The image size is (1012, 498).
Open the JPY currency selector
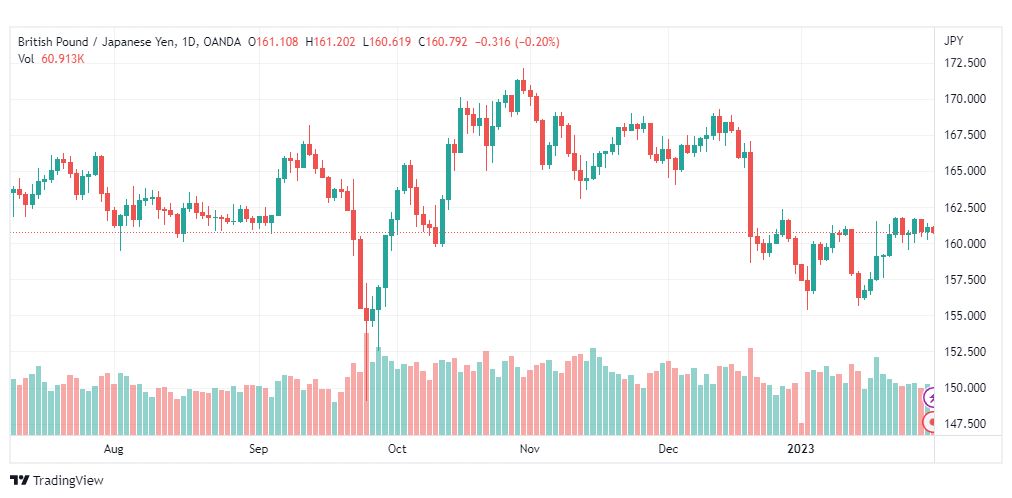click(x=953, y=41)
